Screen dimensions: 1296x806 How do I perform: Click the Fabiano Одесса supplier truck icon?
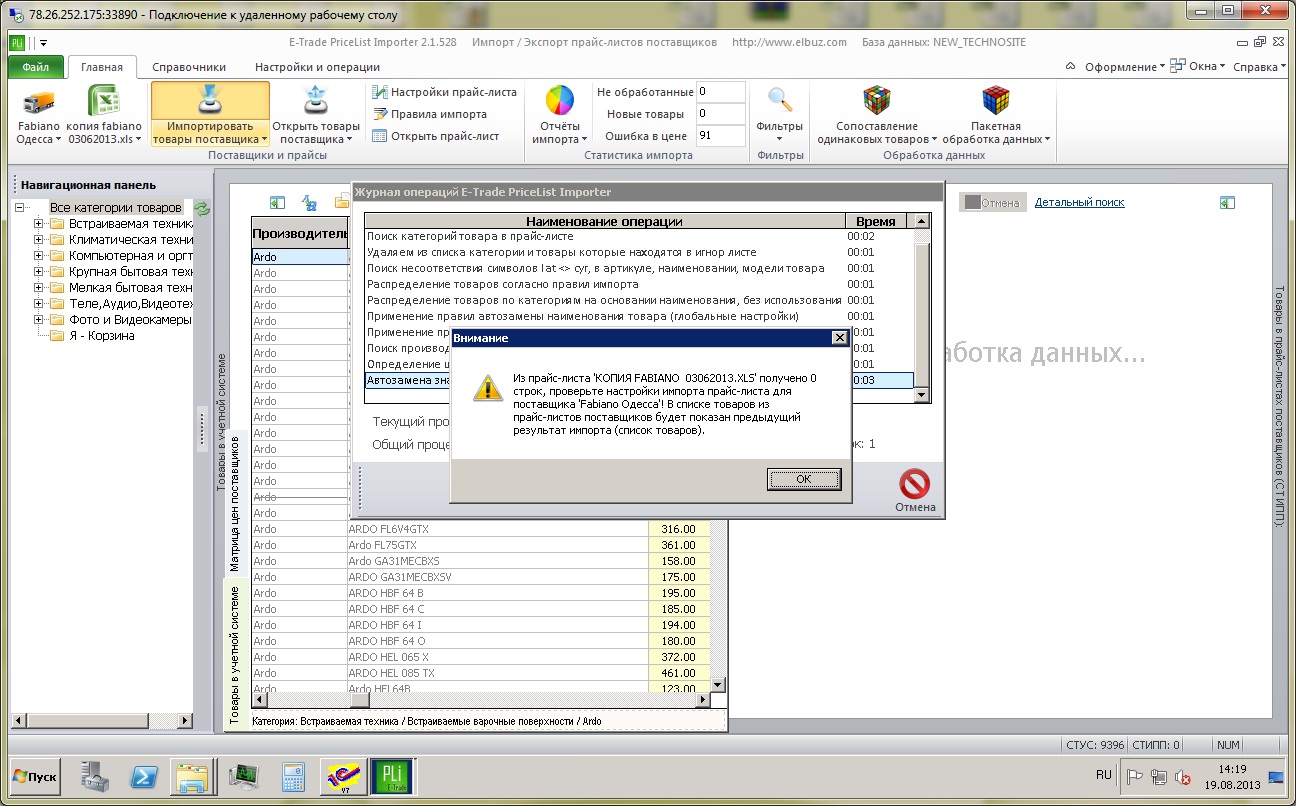(39, 102)
